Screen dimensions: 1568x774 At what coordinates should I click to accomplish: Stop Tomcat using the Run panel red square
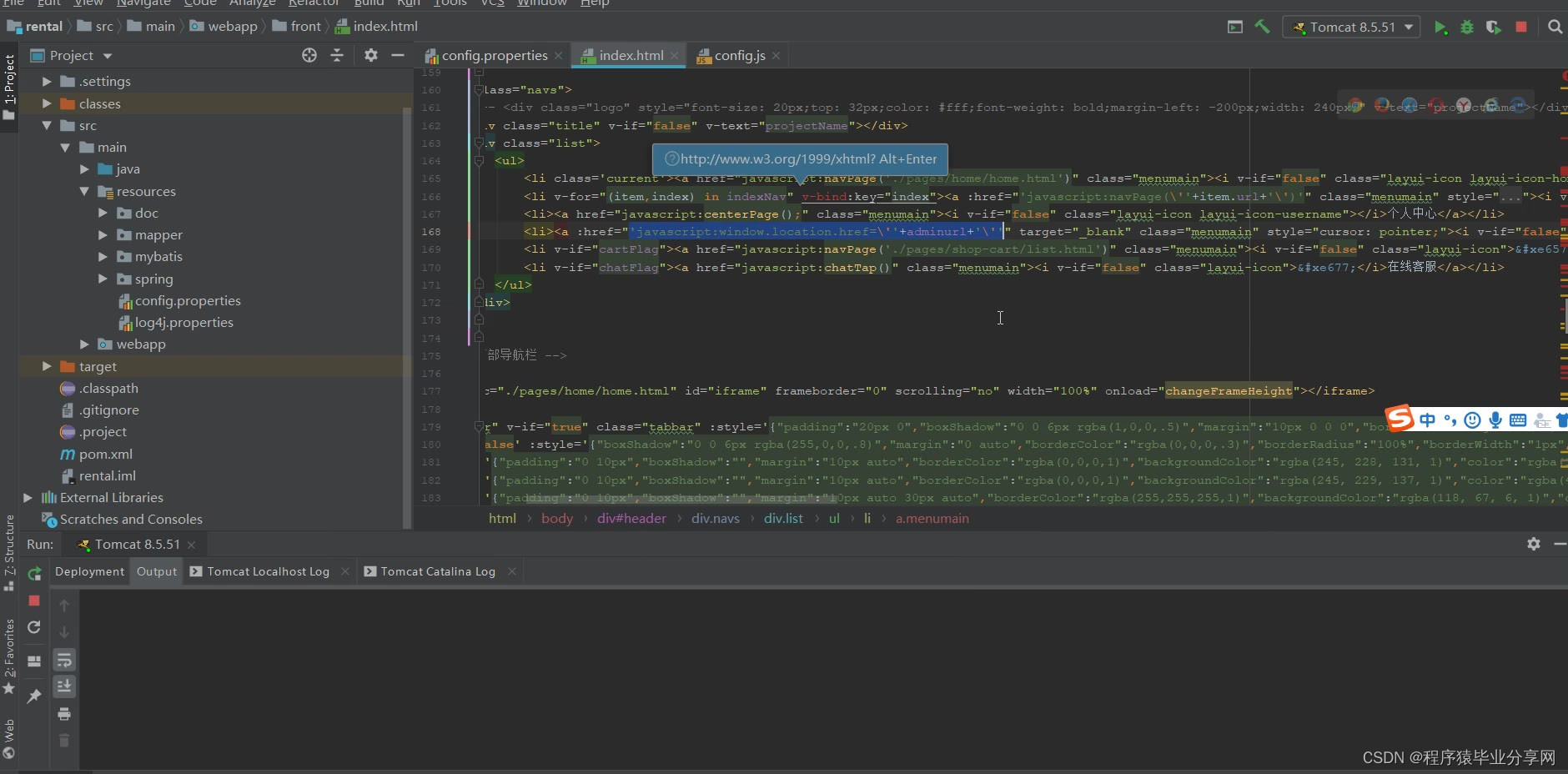click(34, 601)
